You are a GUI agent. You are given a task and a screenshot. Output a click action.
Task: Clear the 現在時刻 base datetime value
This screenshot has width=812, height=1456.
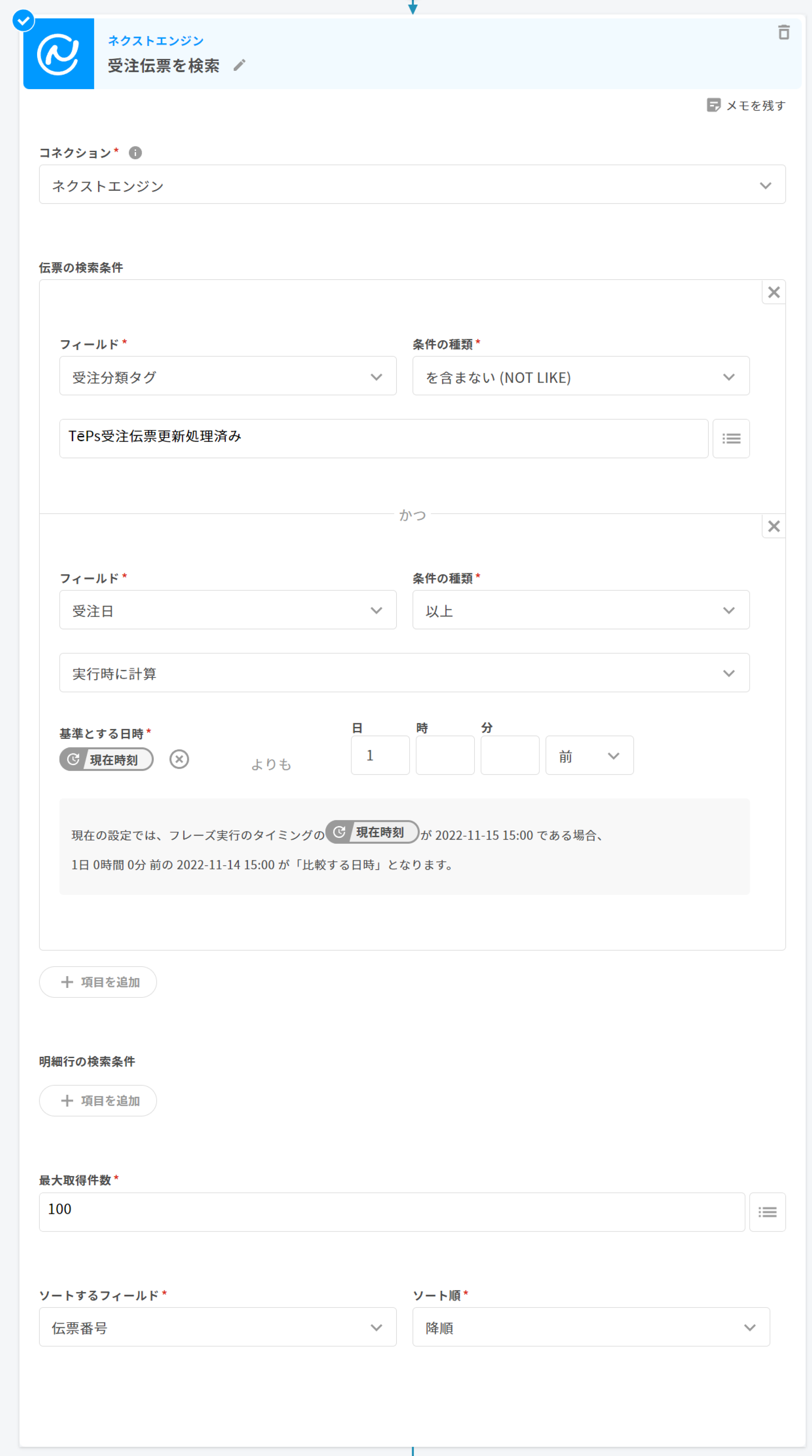[x=179, y=759]
